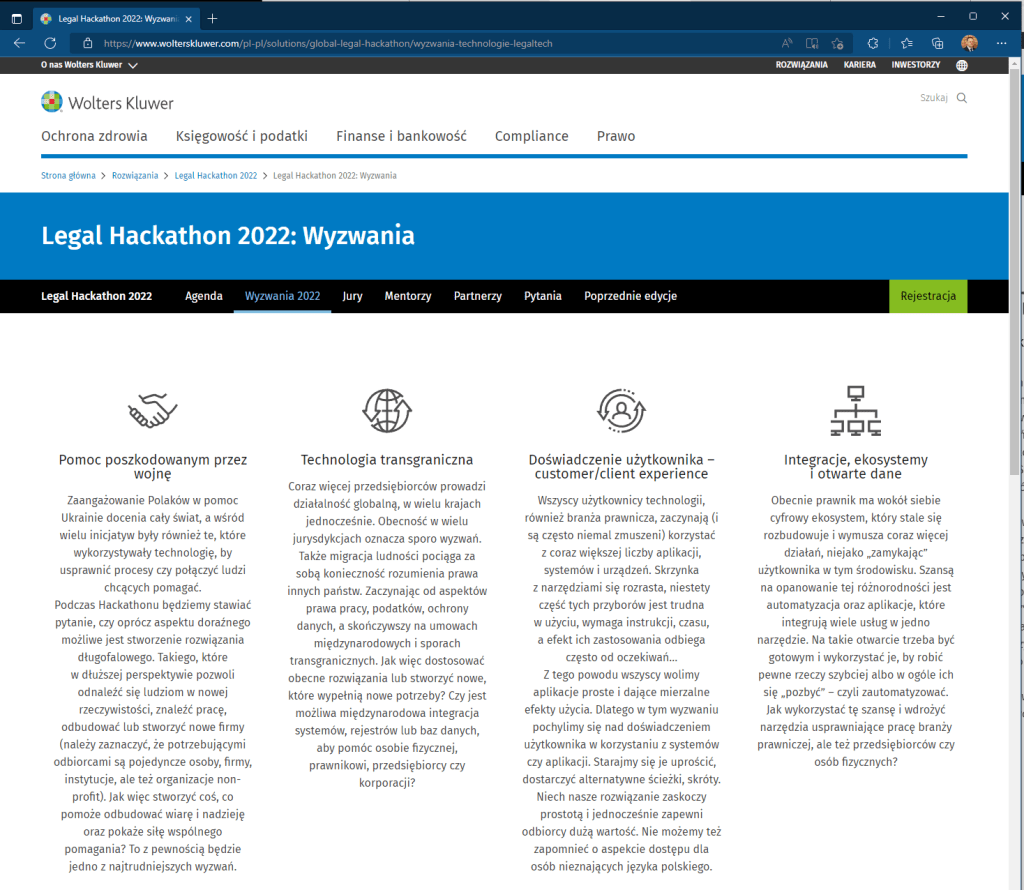This screenshot has height=890, width=1024.
Task: Click the globe language selector icon
Action: 961,65
